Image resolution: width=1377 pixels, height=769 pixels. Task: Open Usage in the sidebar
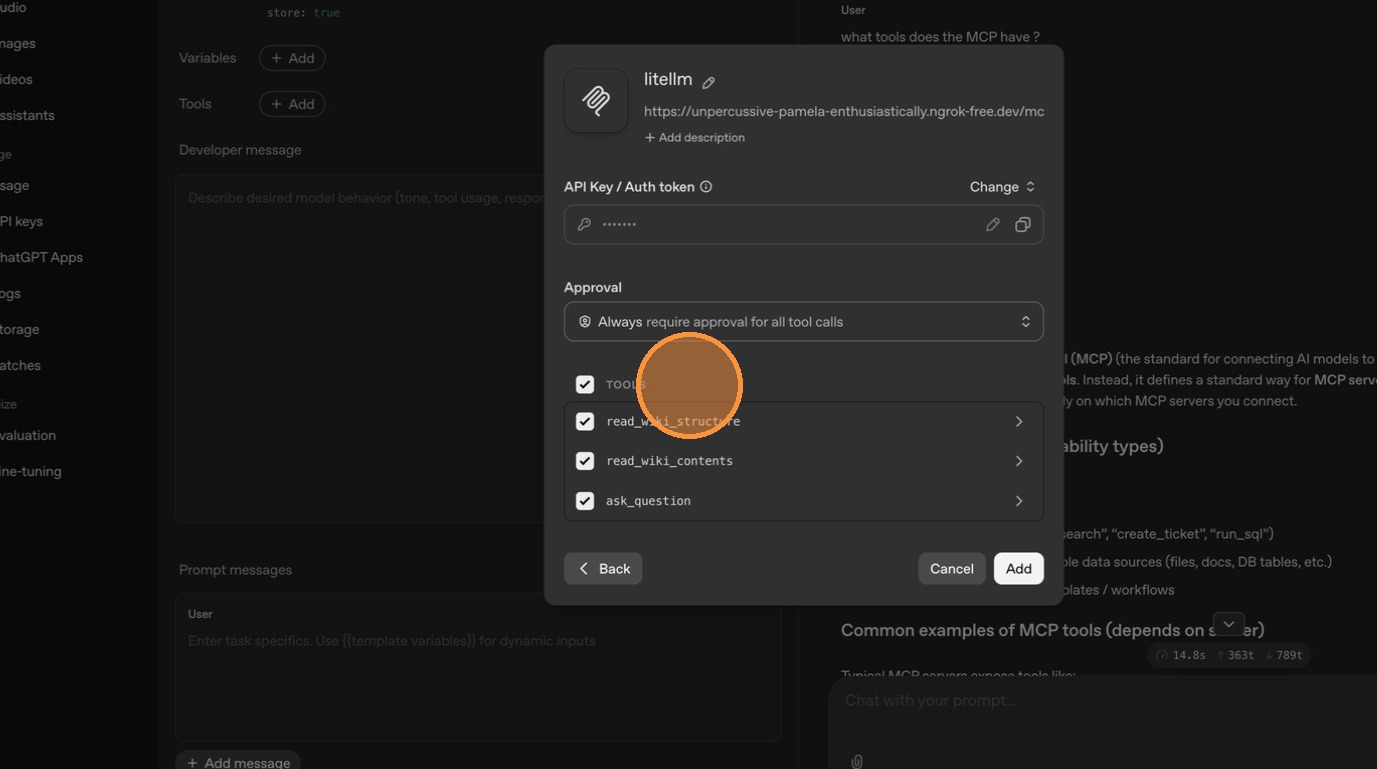point(14,185)
